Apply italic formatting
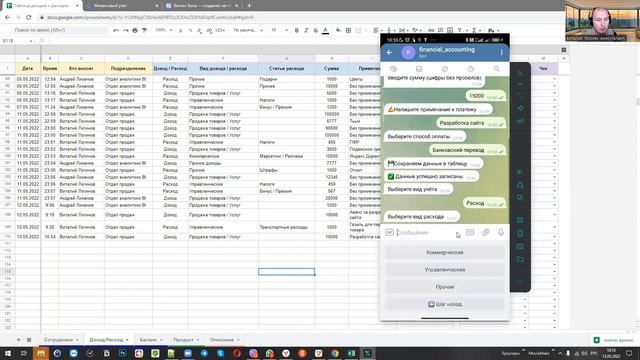Image resolution: width=640 pixels, height=360 pixels. click(306, 30)
